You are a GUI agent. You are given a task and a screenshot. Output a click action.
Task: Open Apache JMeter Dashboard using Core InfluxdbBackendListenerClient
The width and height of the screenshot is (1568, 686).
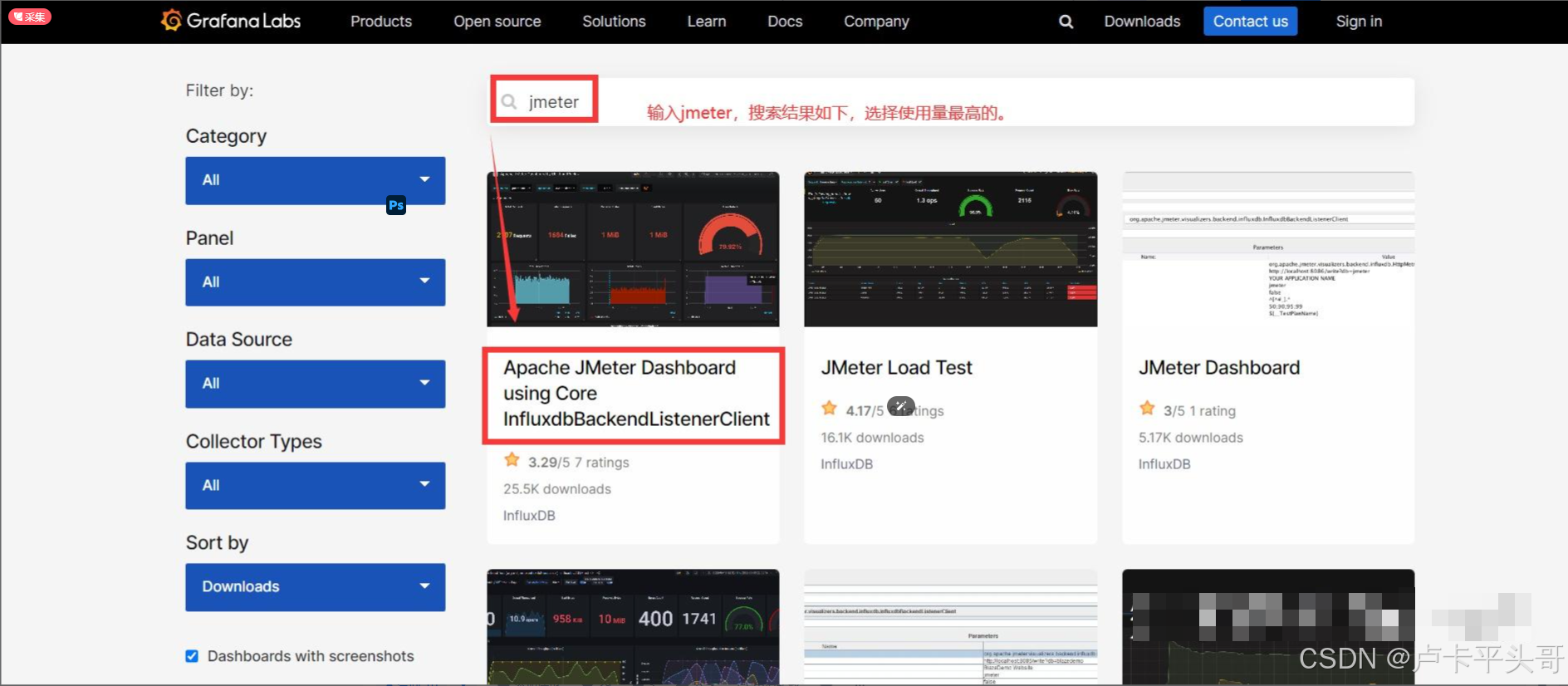point(636,394)
